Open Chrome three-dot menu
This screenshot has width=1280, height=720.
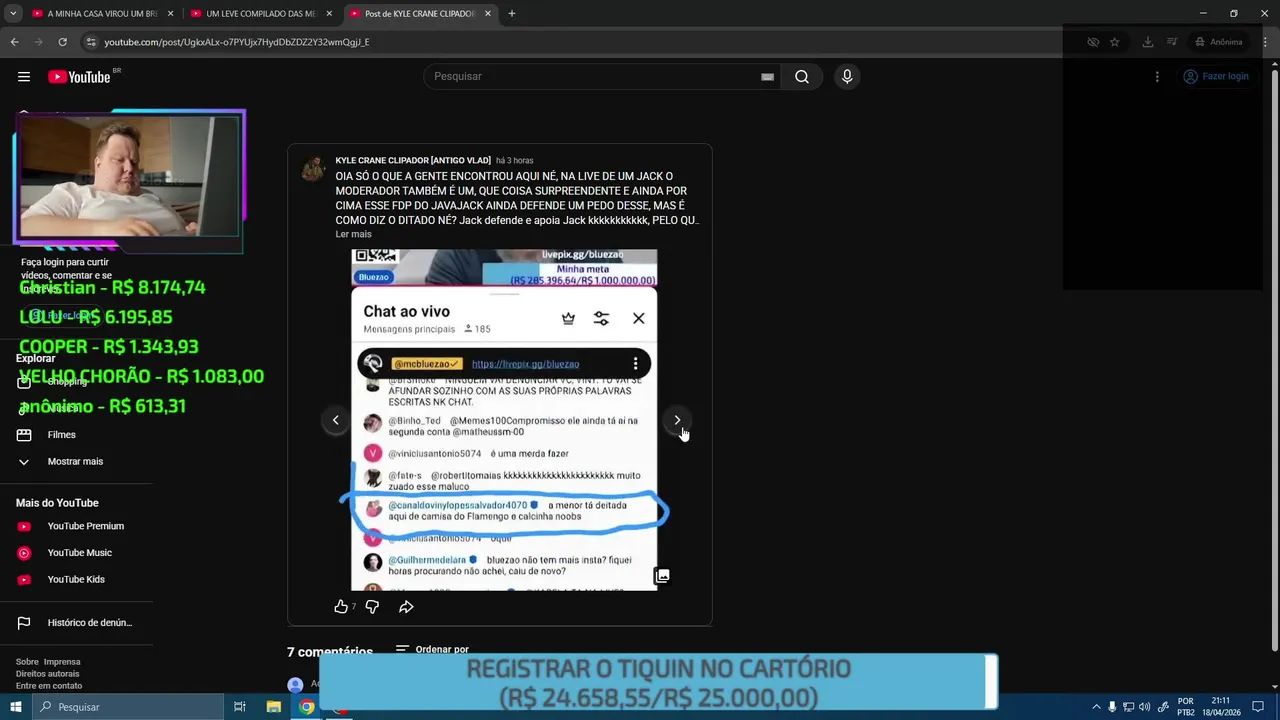[1266, 42]
